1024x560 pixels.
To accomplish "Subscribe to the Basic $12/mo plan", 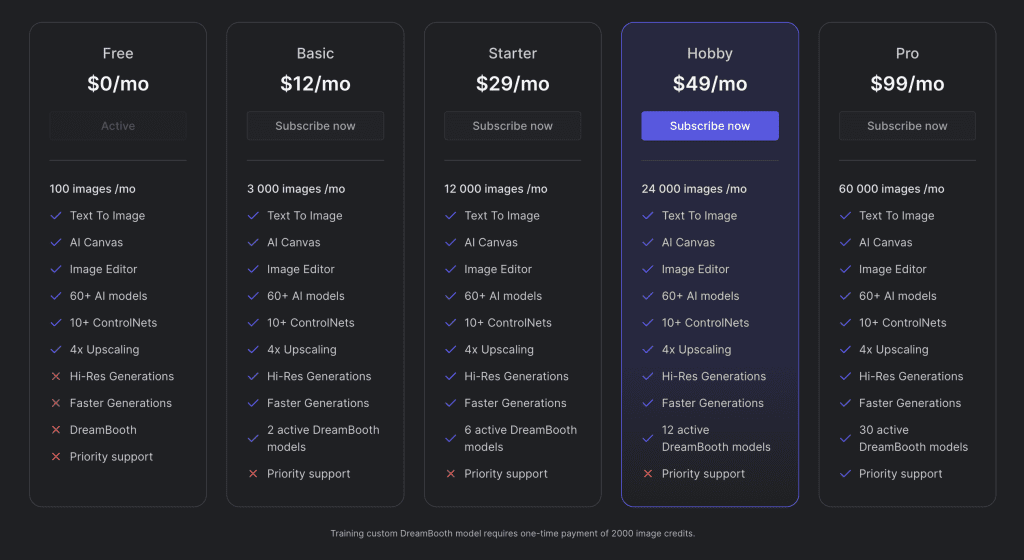I will tap(315, 126).
